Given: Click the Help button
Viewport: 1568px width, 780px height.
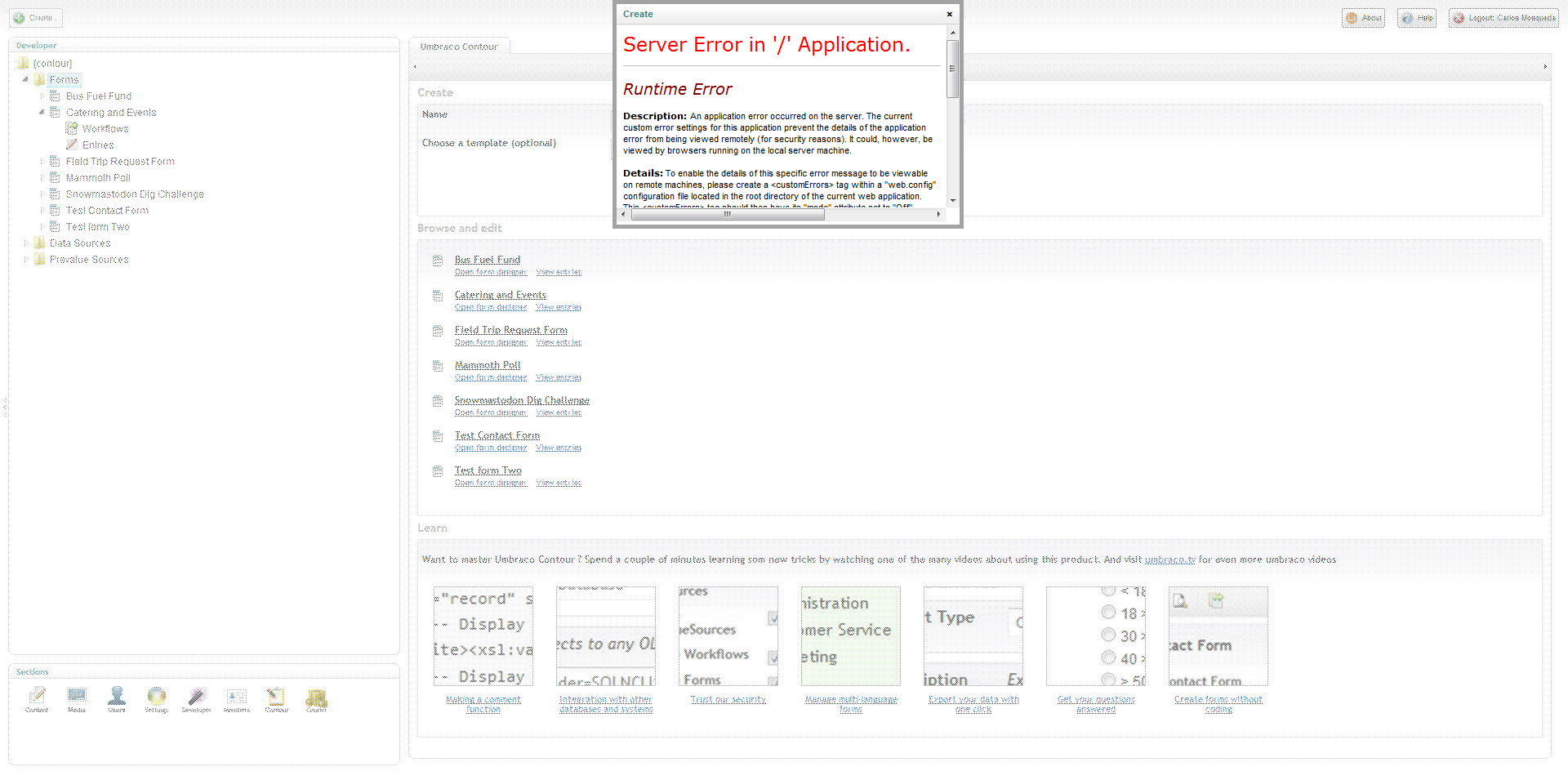Looking at the screenshot, I should click(1417, 18).
